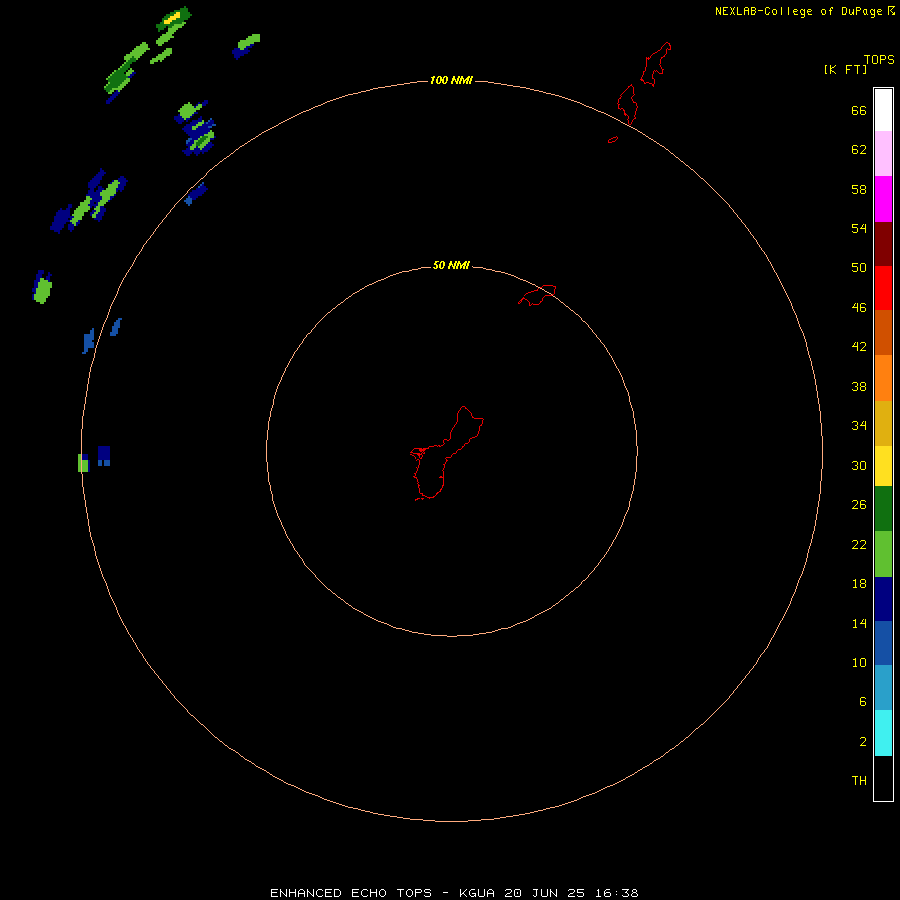The width and height of the screenshot is (900, 900).
Task: Click the Guam island outline at center
Action: point(447,453)
